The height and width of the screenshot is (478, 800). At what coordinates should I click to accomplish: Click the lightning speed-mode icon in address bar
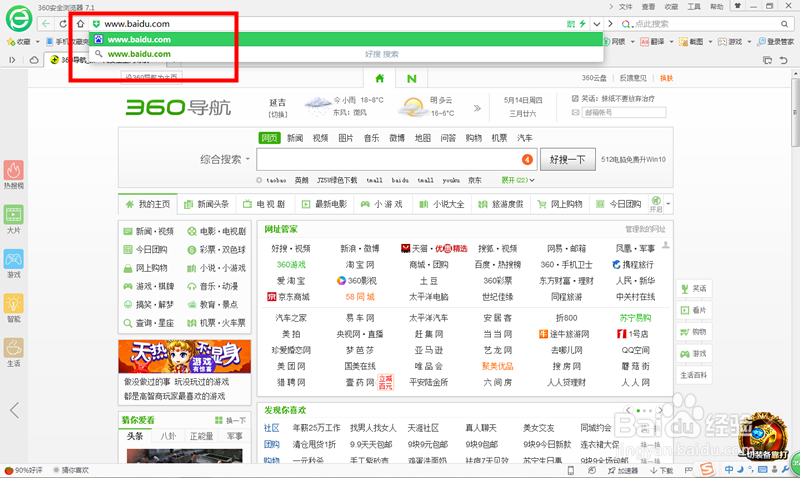pyautogui.click(x=582, y=23)
